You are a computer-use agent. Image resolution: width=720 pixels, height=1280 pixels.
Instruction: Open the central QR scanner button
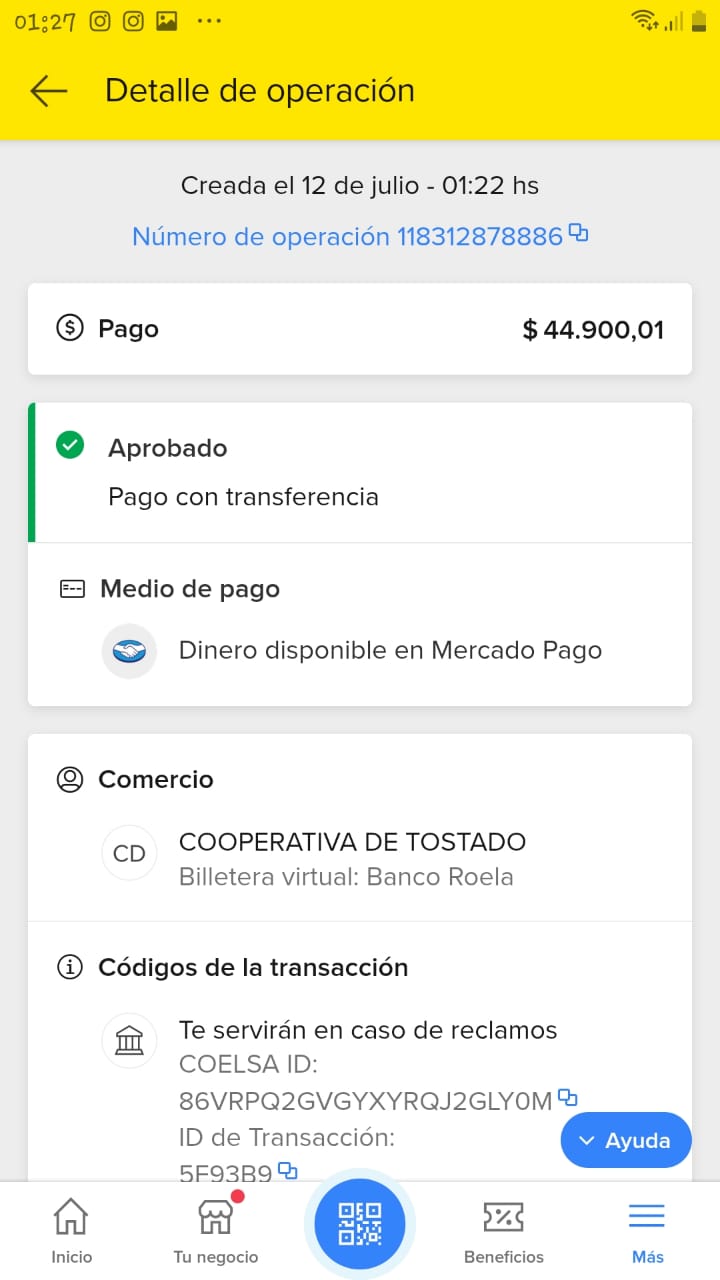coord(360,1223)
